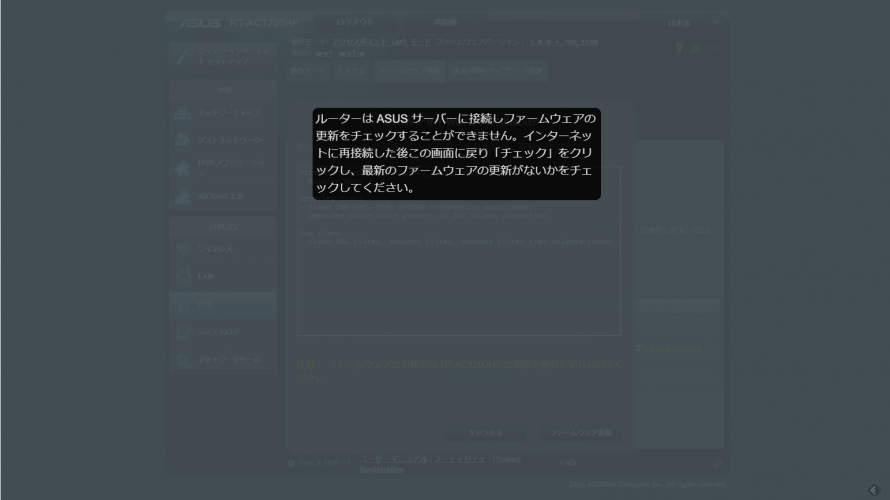890x500 pixels.
Task: Click the FAQ search magnifier icon
Action: pyautogui.click(x=717, y=463)
